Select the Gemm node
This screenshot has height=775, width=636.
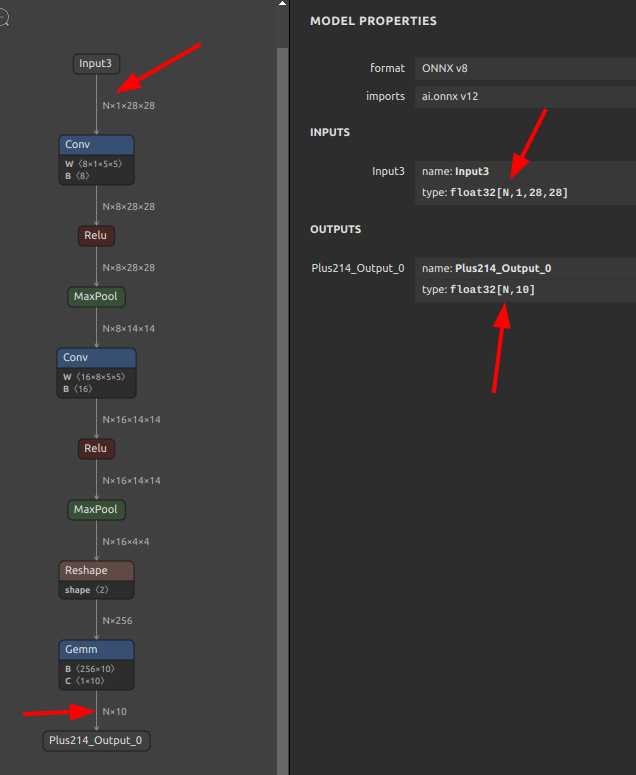tap(96, 665)
